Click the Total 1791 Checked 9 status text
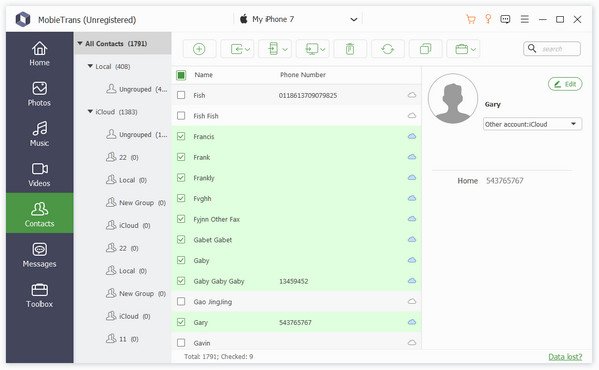The image size is (599, 370). coord(219,357)
